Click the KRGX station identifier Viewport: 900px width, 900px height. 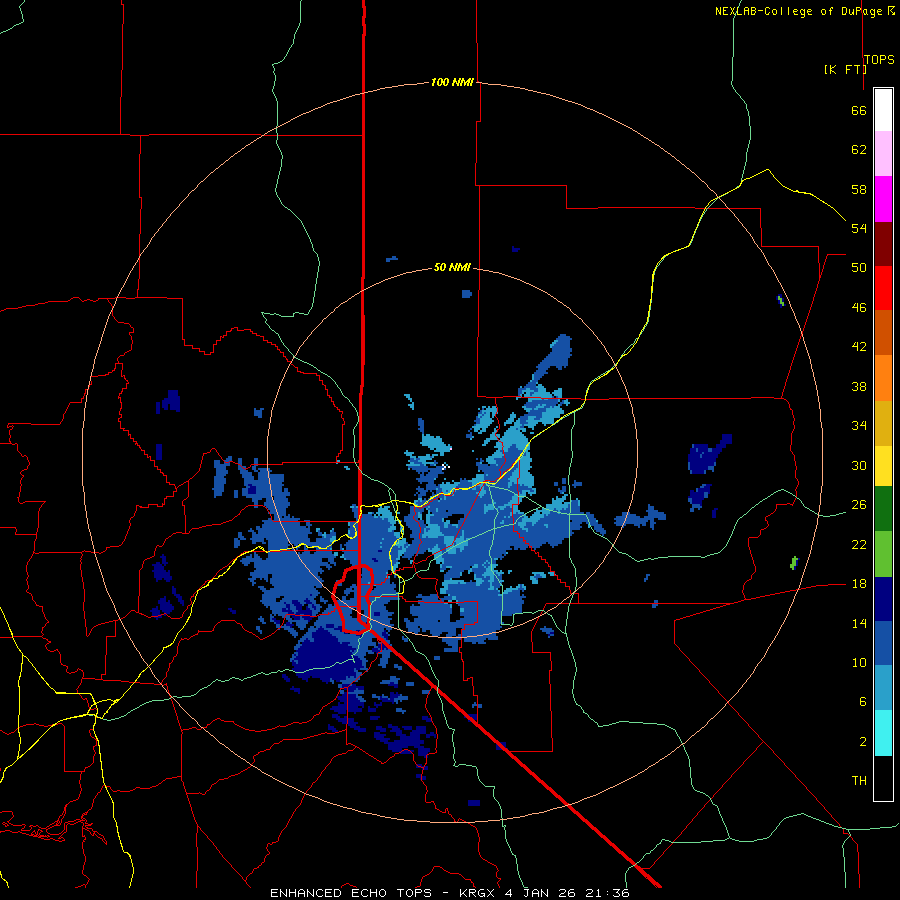478,893
